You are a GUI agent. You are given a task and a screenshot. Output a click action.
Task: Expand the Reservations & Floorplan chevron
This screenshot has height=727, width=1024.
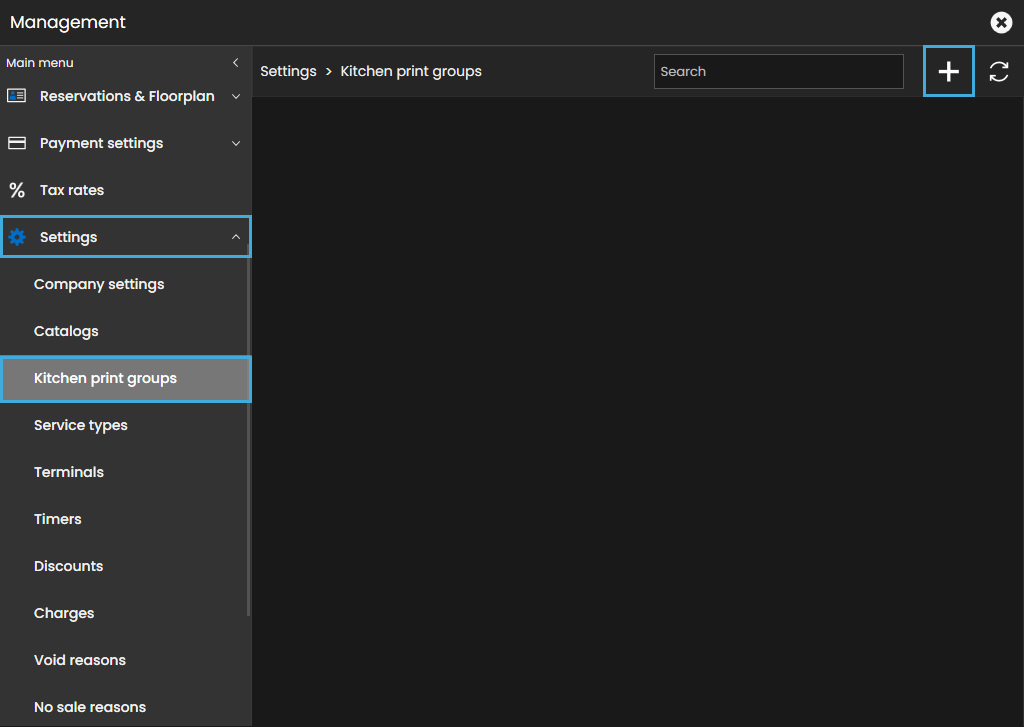click(x=236, y=97)
